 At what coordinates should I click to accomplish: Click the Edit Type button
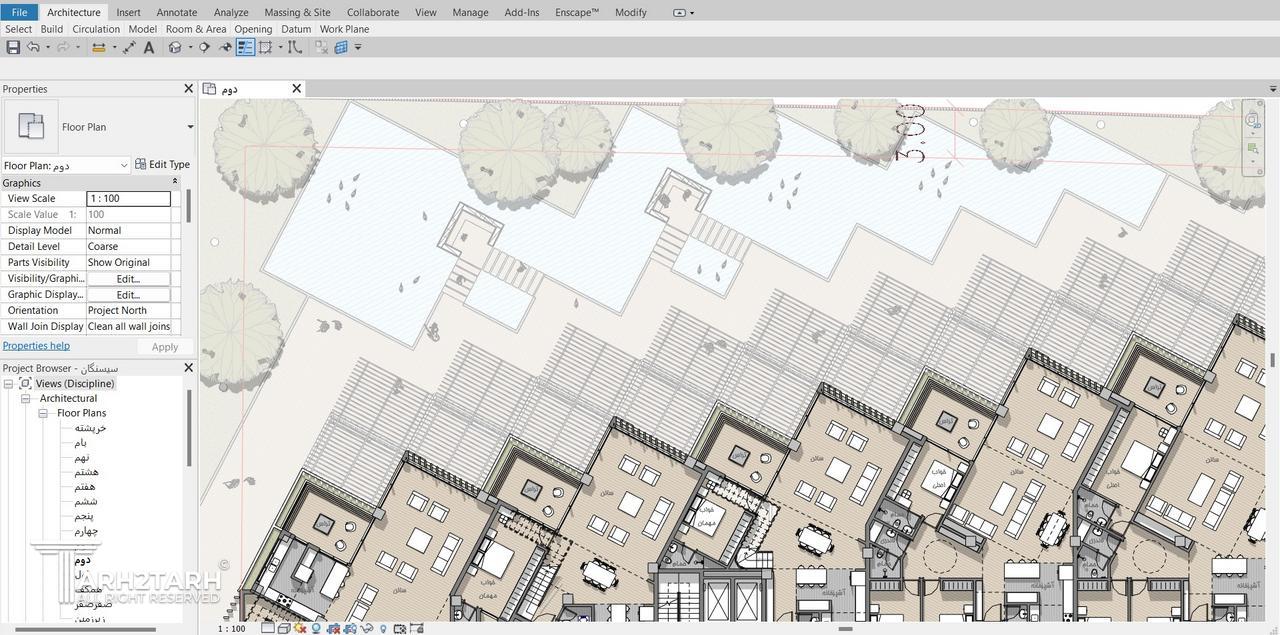pyautogui.click(x=162, y=165)
